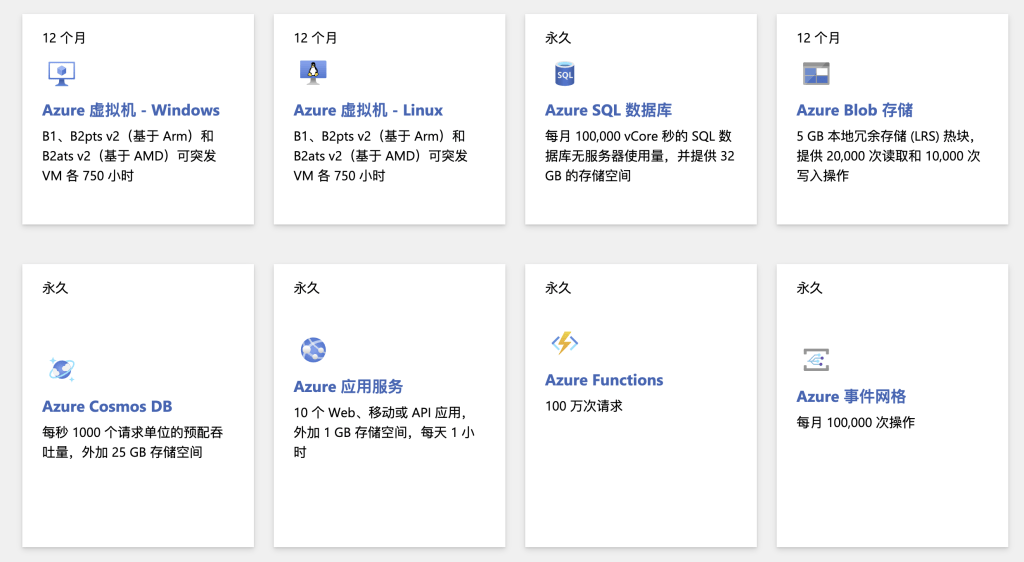Click the 每月 100,000 次操作 text
The width and height of the screenshot is (1024, 562).
coord(856,422)
